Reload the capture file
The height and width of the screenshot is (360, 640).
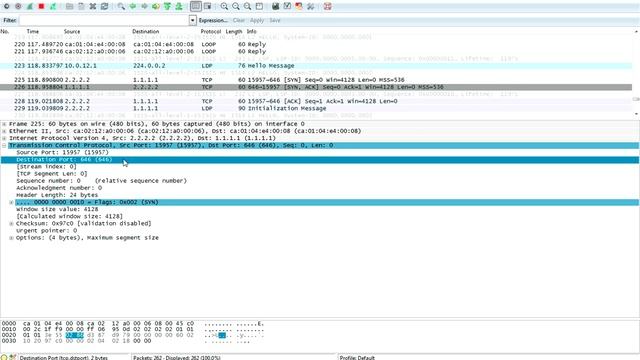[104, 7]
